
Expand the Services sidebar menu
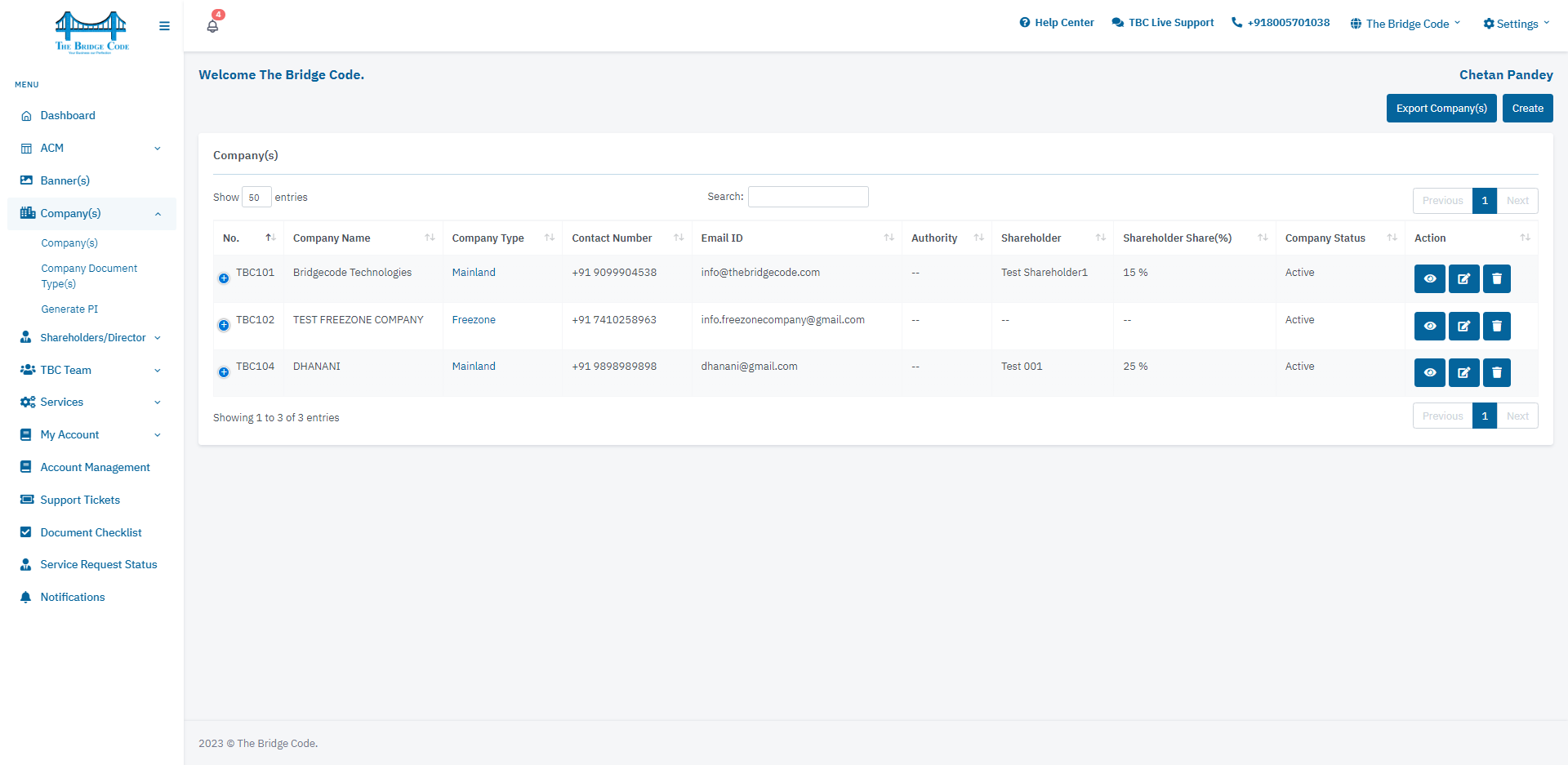91,403
